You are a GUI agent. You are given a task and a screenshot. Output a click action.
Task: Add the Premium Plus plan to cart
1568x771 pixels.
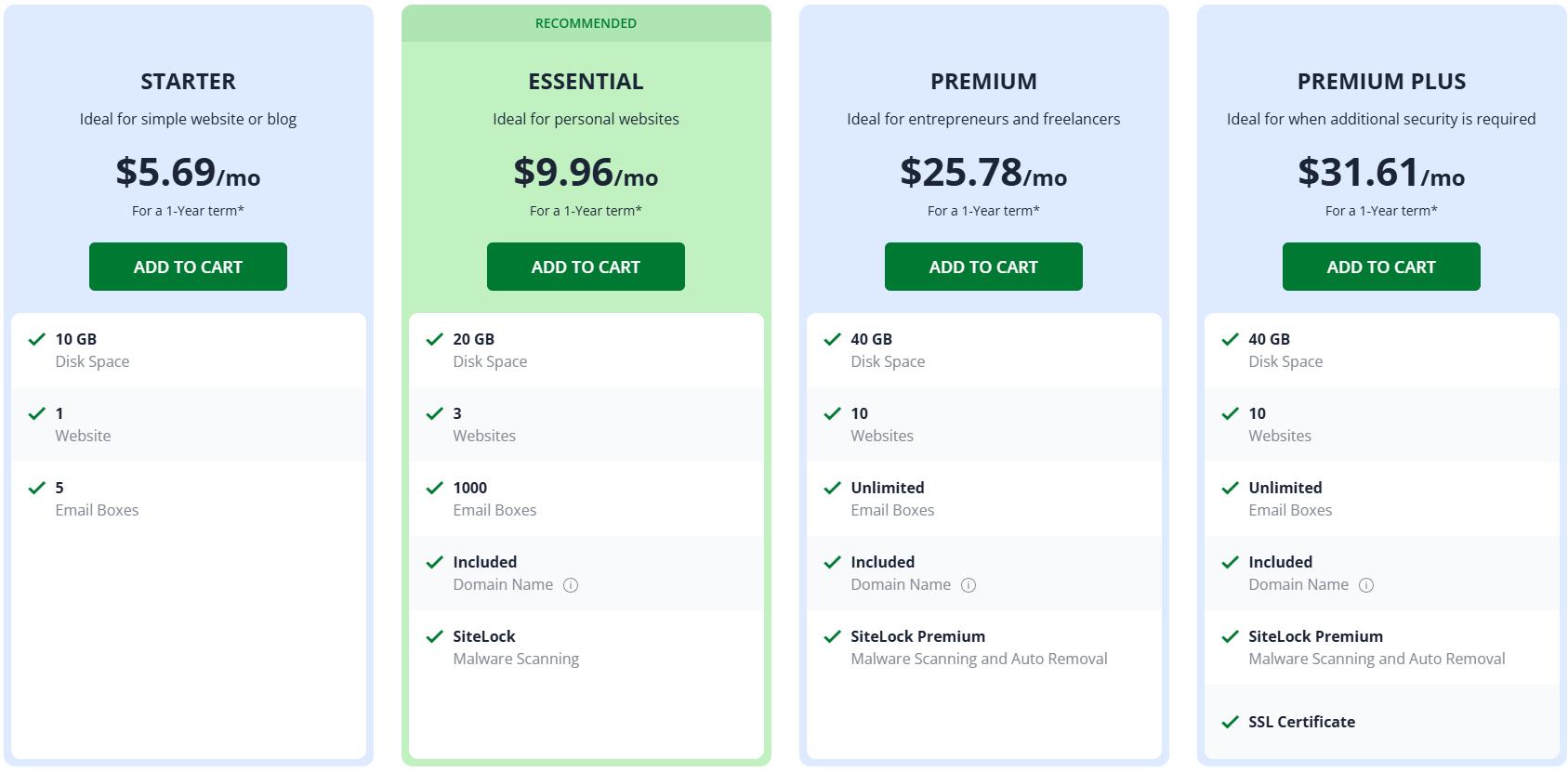point(1381,267)
